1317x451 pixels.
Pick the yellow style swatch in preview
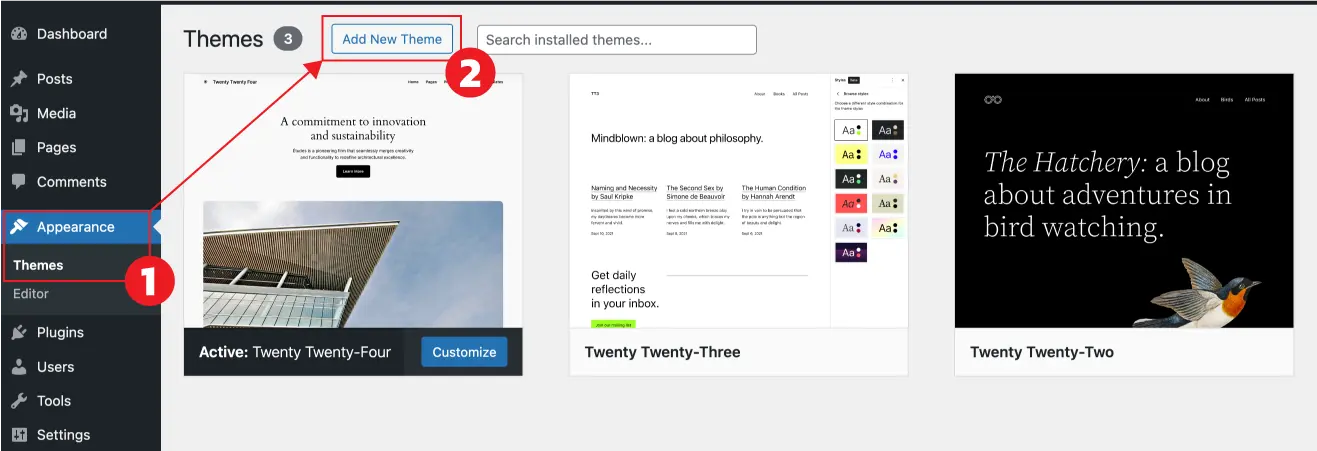click(850, 155)
